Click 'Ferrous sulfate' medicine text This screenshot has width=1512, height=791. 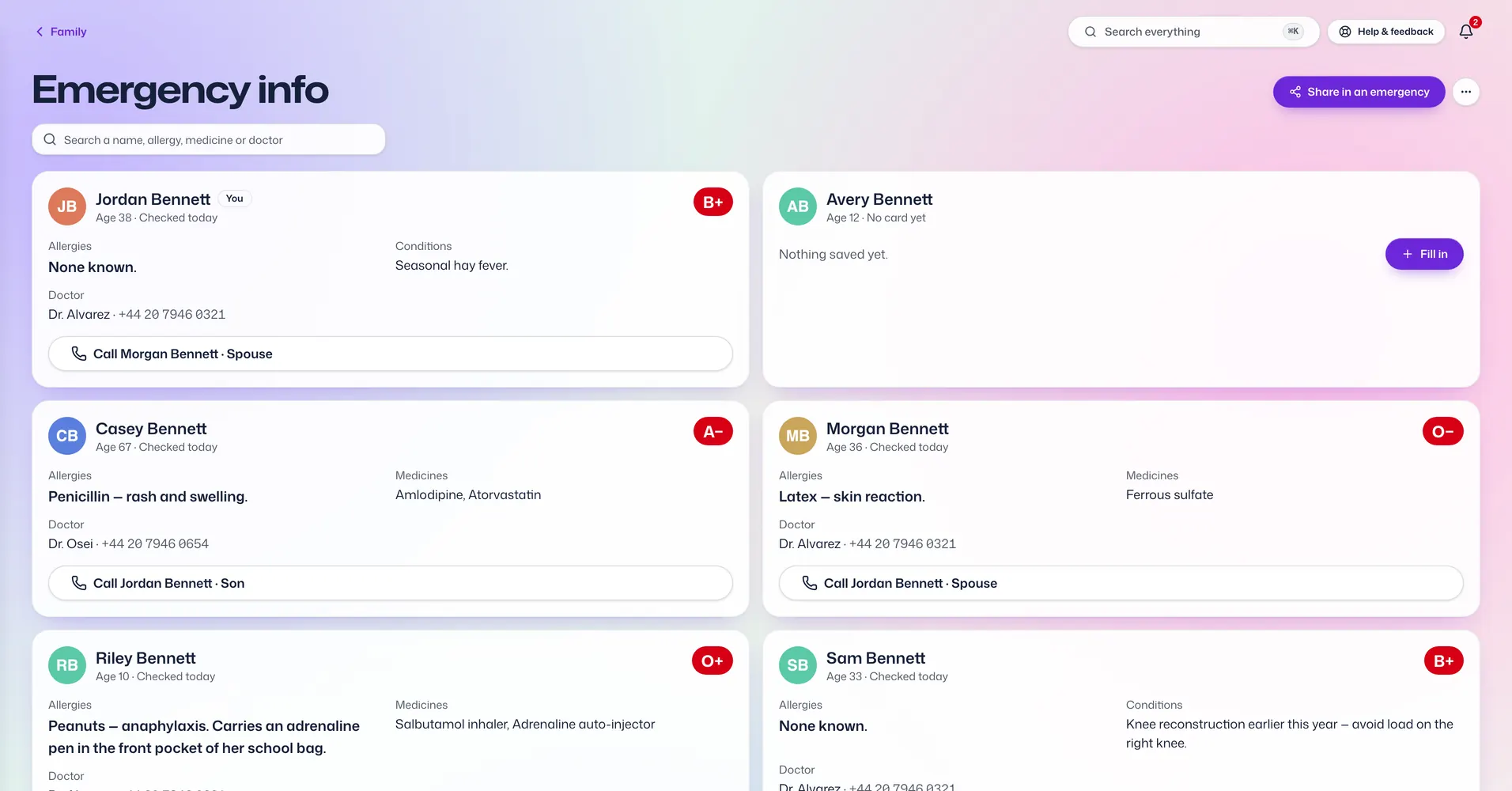(x=1170, y=495)
